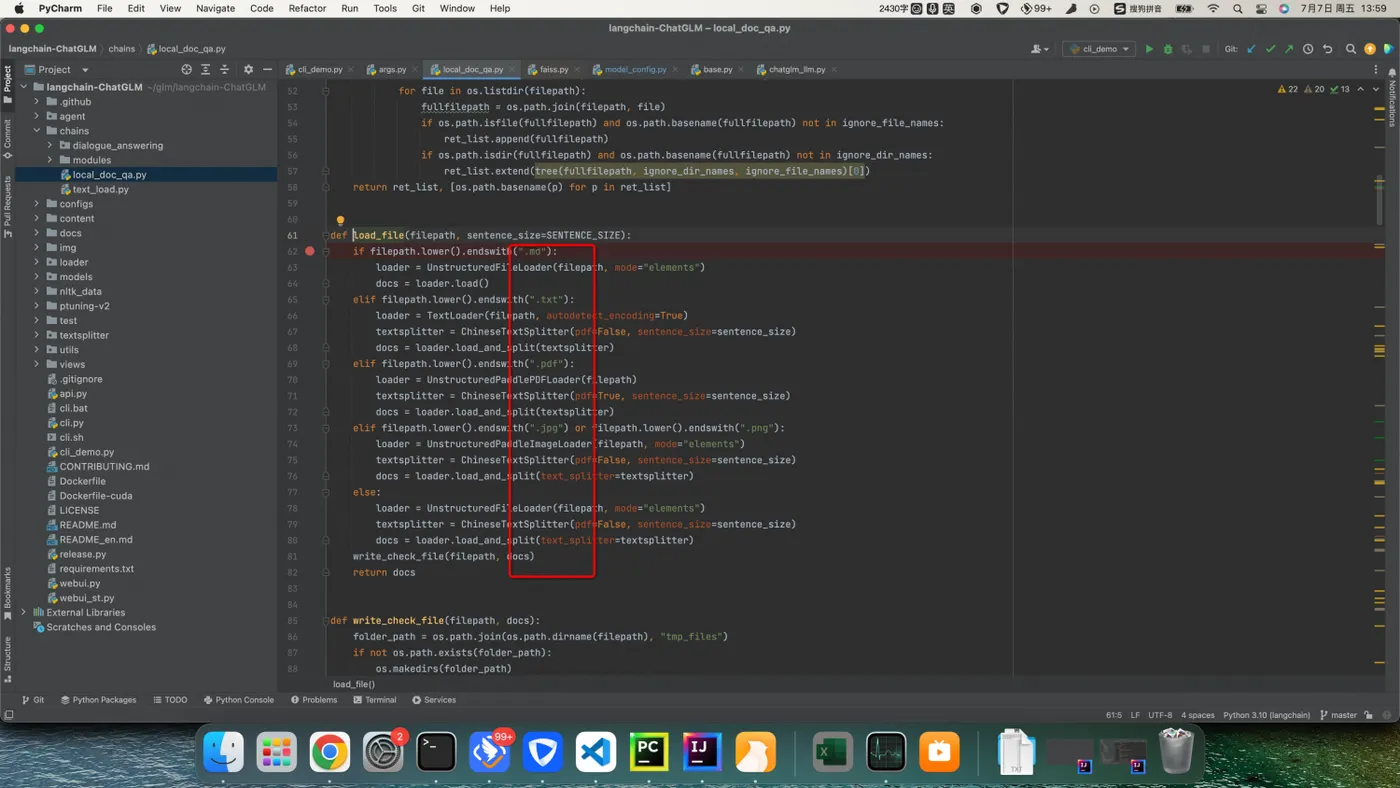Image resolution: width=1400 pixels, height=788 pixels.
Task: Push commits with the Git green arrow
Action: click(1289, 49)
